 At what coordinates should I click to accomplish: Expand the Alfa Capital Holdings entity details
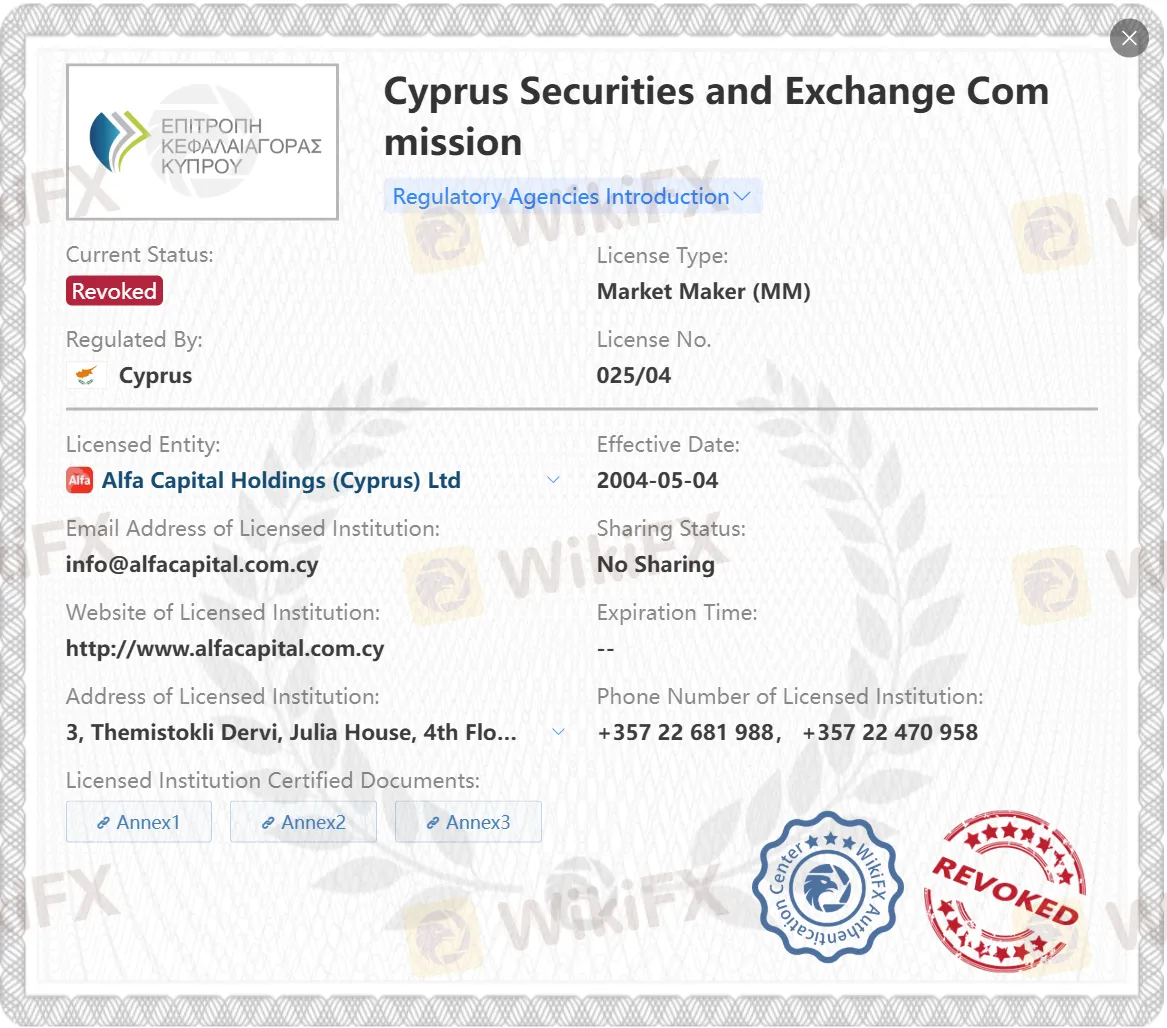click(553, 480)
